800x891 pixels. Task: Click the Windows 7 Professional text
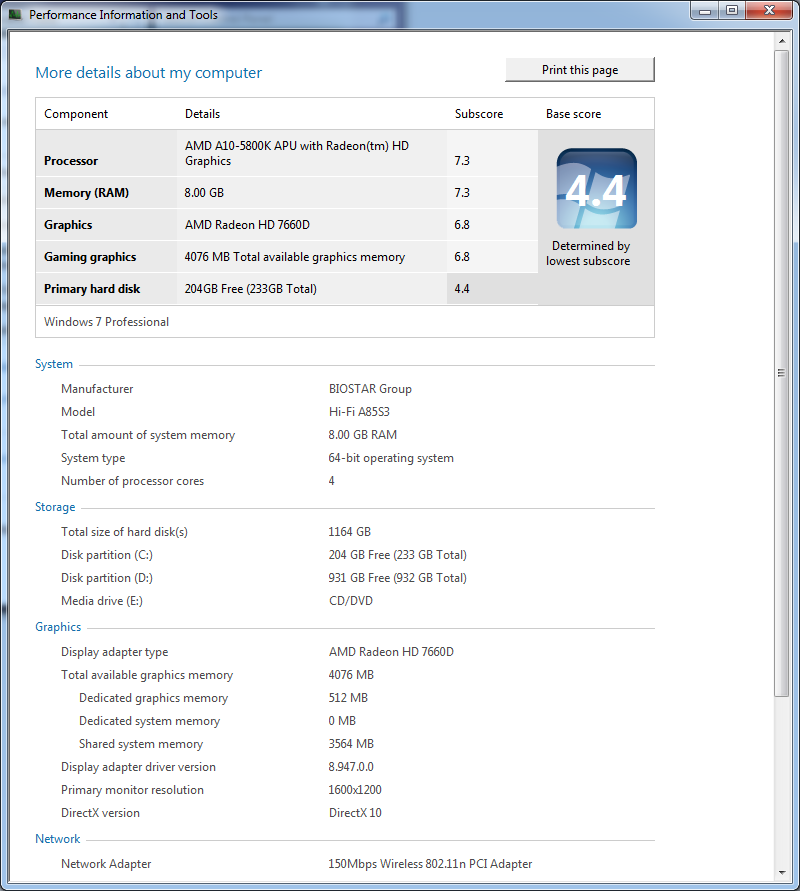click(107, 322)
